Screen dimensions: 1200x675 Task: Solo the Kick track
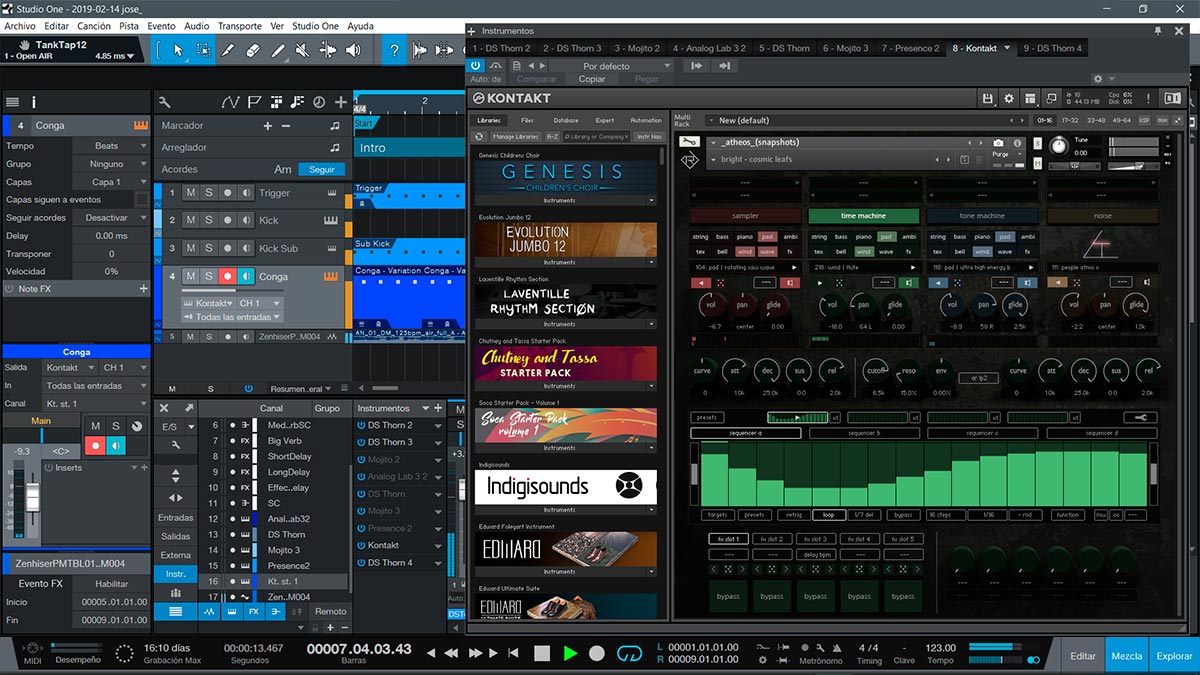click(208, 220)
